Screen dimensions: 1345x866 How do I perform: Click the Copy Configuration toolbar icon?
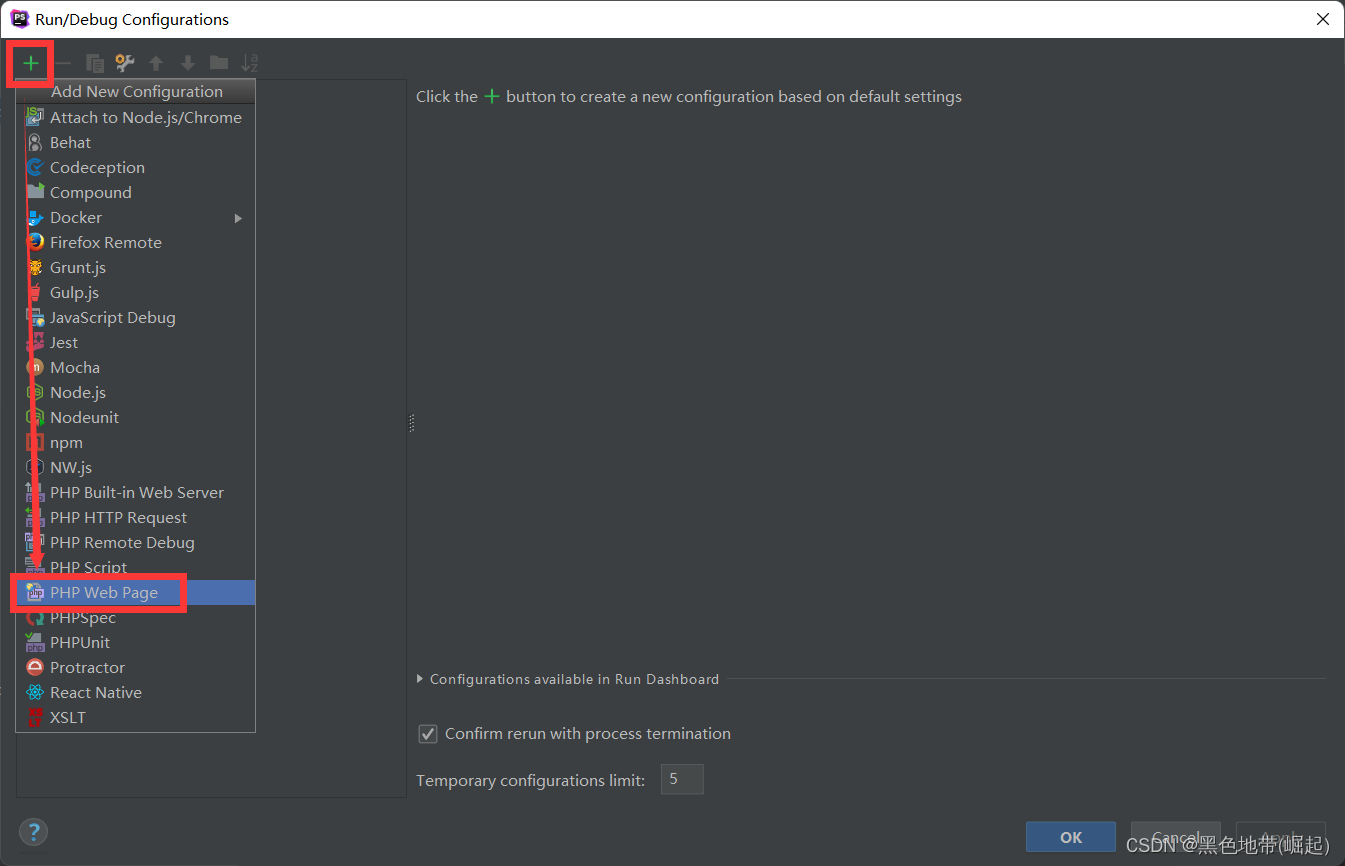[x=95, y=63]
